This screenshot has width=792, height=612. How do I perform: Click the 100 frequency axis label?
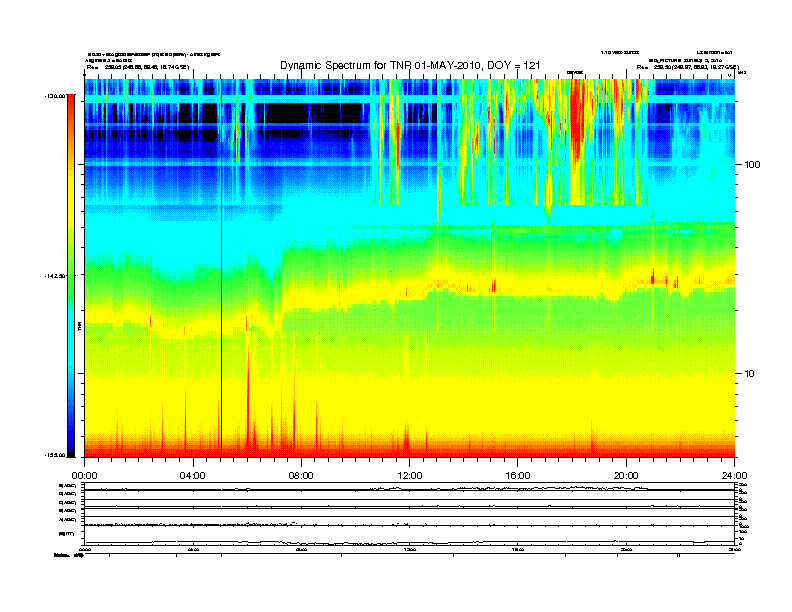pyautogui.click(x=752, y=165)
